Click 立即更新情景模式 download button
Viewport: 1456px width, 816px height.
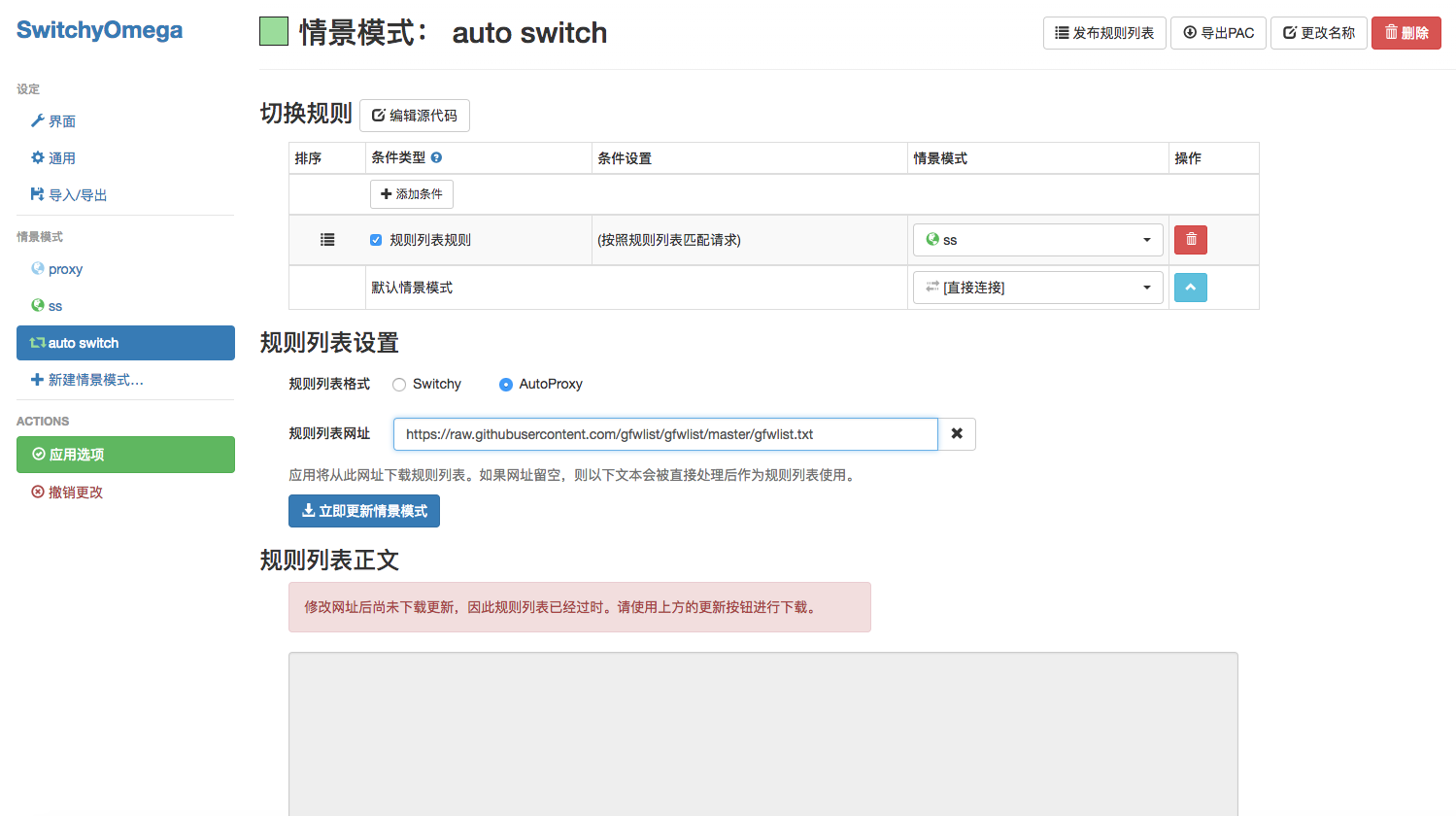[x=364, y=511]
